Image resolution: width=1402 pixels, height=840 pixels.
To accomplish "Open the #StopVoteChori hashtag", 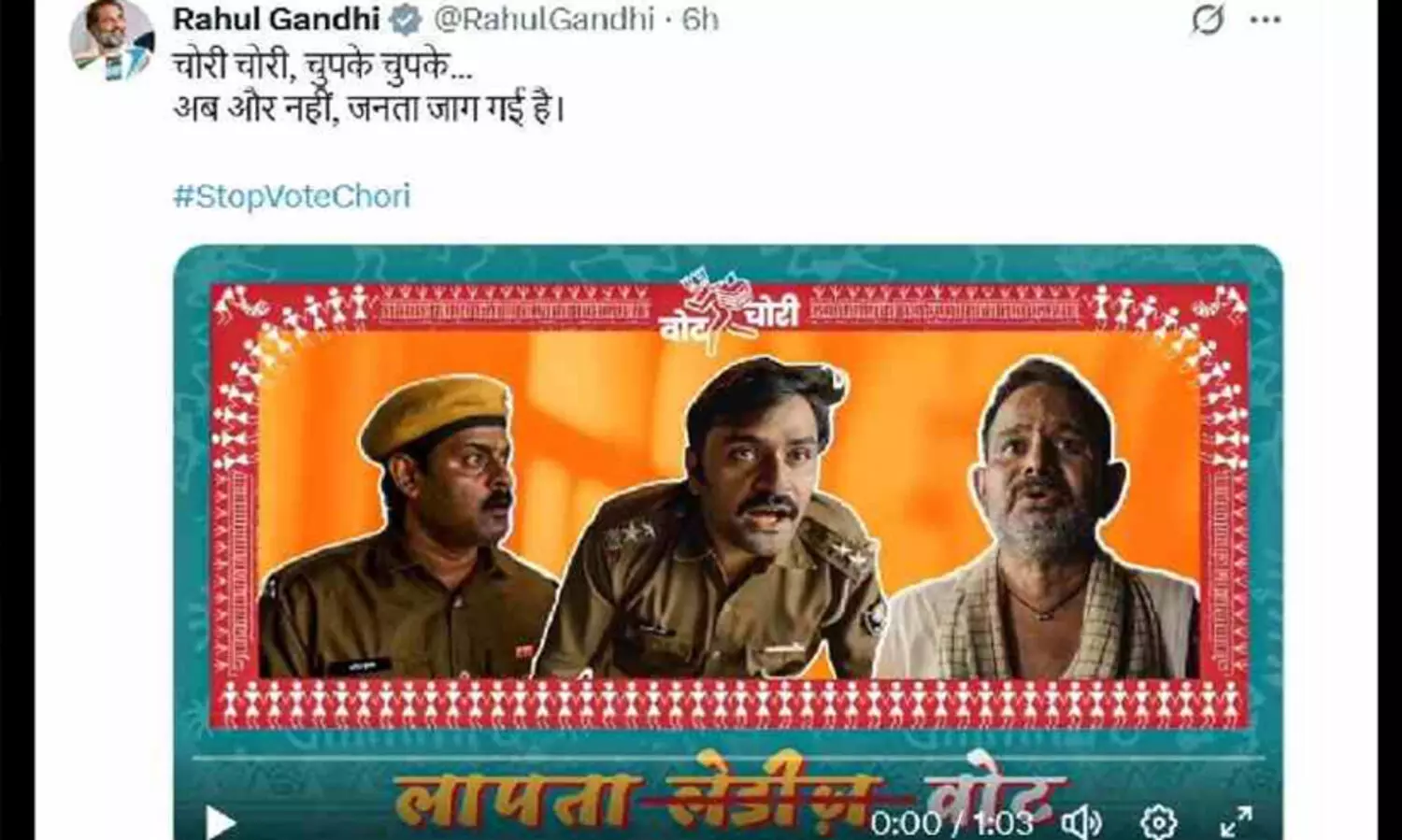I will (x=292, y=196).
